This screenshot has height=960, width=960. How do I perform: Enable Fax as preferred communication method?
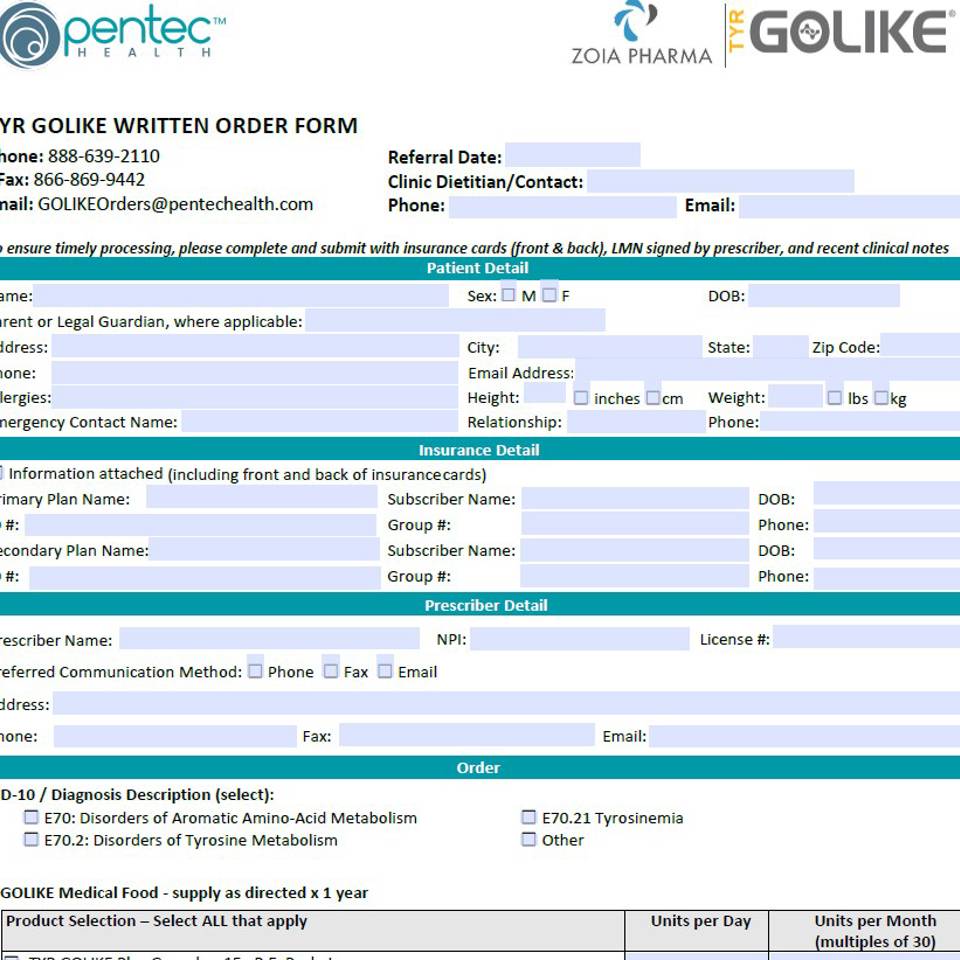pyautogui.click(x=331, y=671)
